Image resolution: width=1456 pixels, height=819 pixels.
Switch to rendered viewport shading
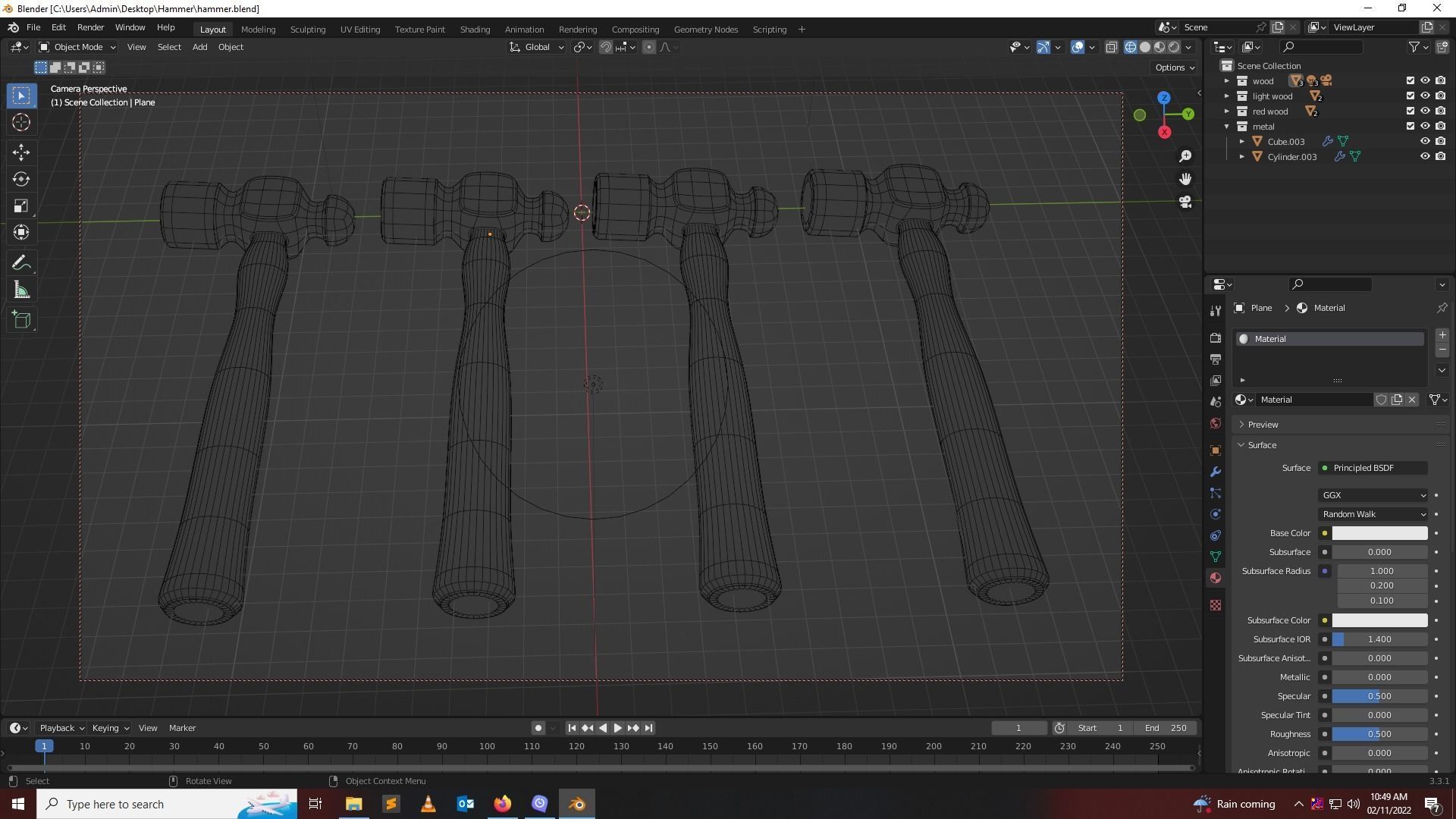click(1174, 47)
